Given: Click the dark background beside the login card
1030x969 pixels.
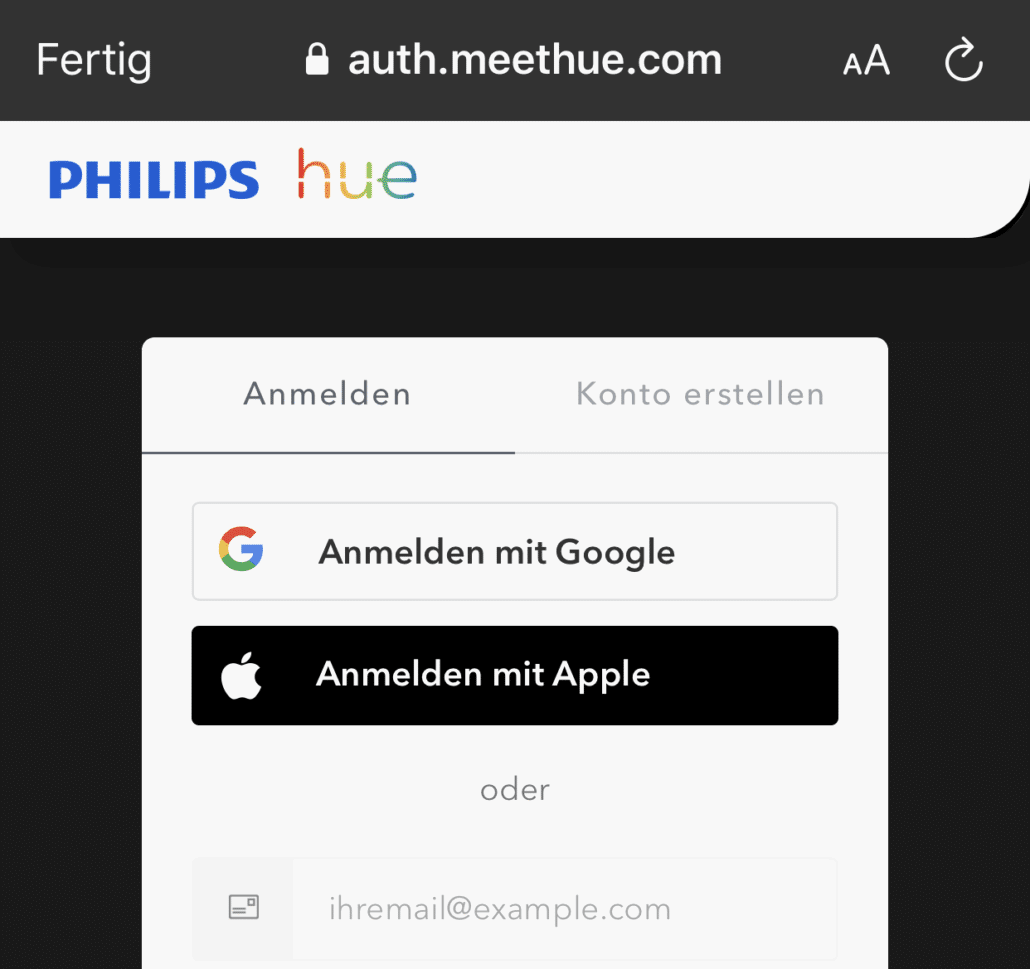Looking at the screenshot, I should (70, 591).
